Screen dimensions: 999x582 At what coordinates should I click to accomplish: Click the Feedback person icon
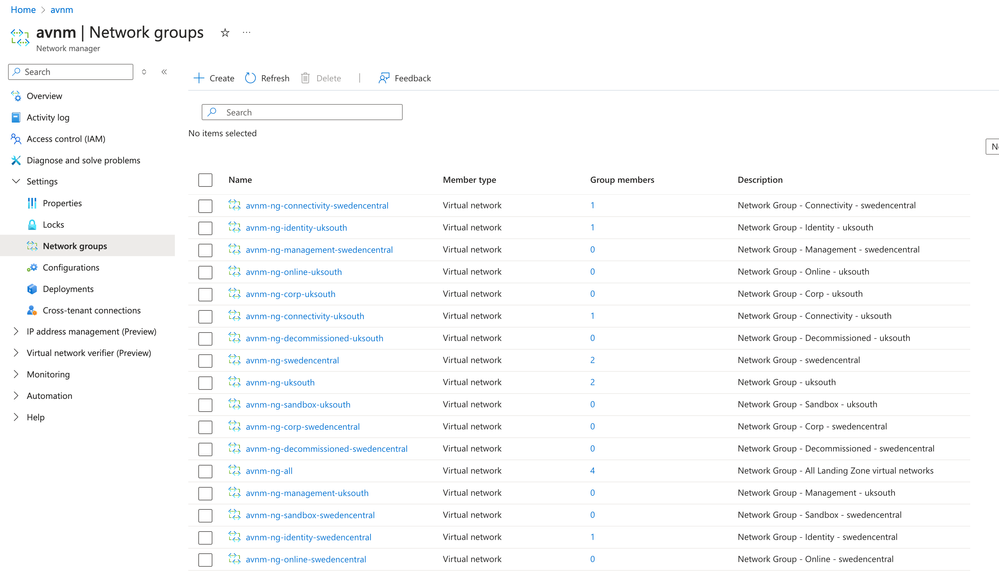[x=384, y=78]
